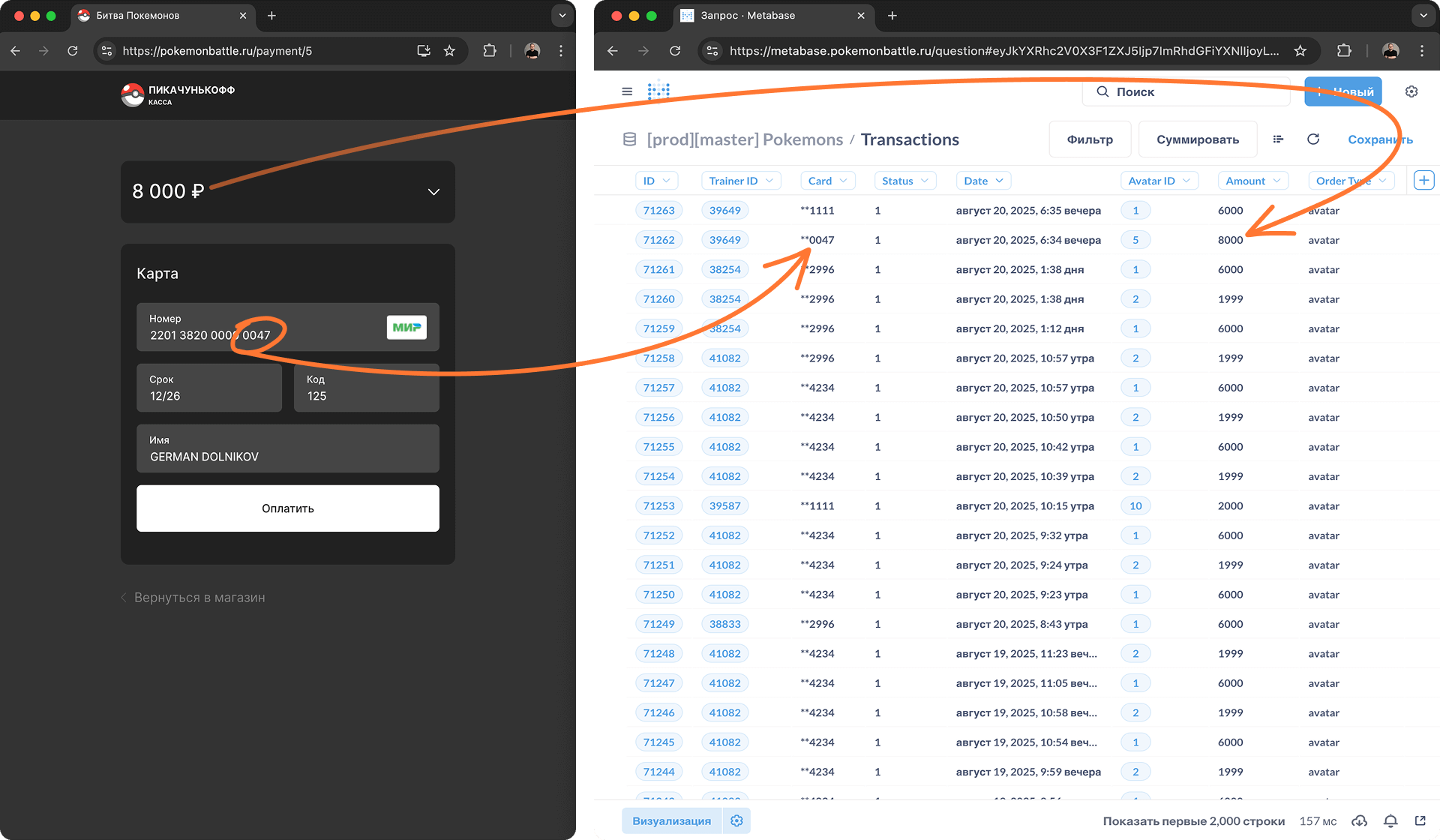The width and height of the screenshot is (1440, 840).
Task: Open the Trainer ID column dropdown
Action: (x=740, y=181)
